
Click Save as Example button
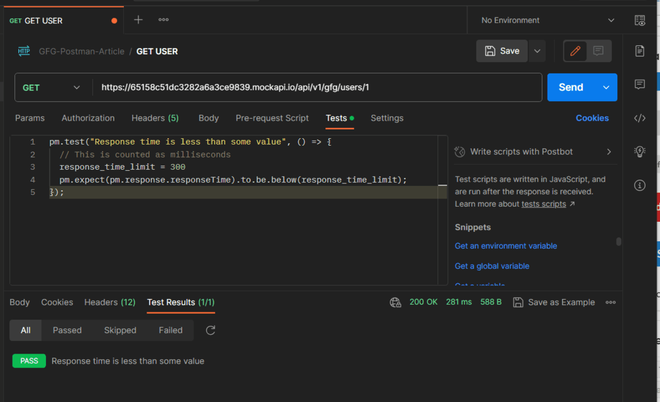tap(553, 302)
